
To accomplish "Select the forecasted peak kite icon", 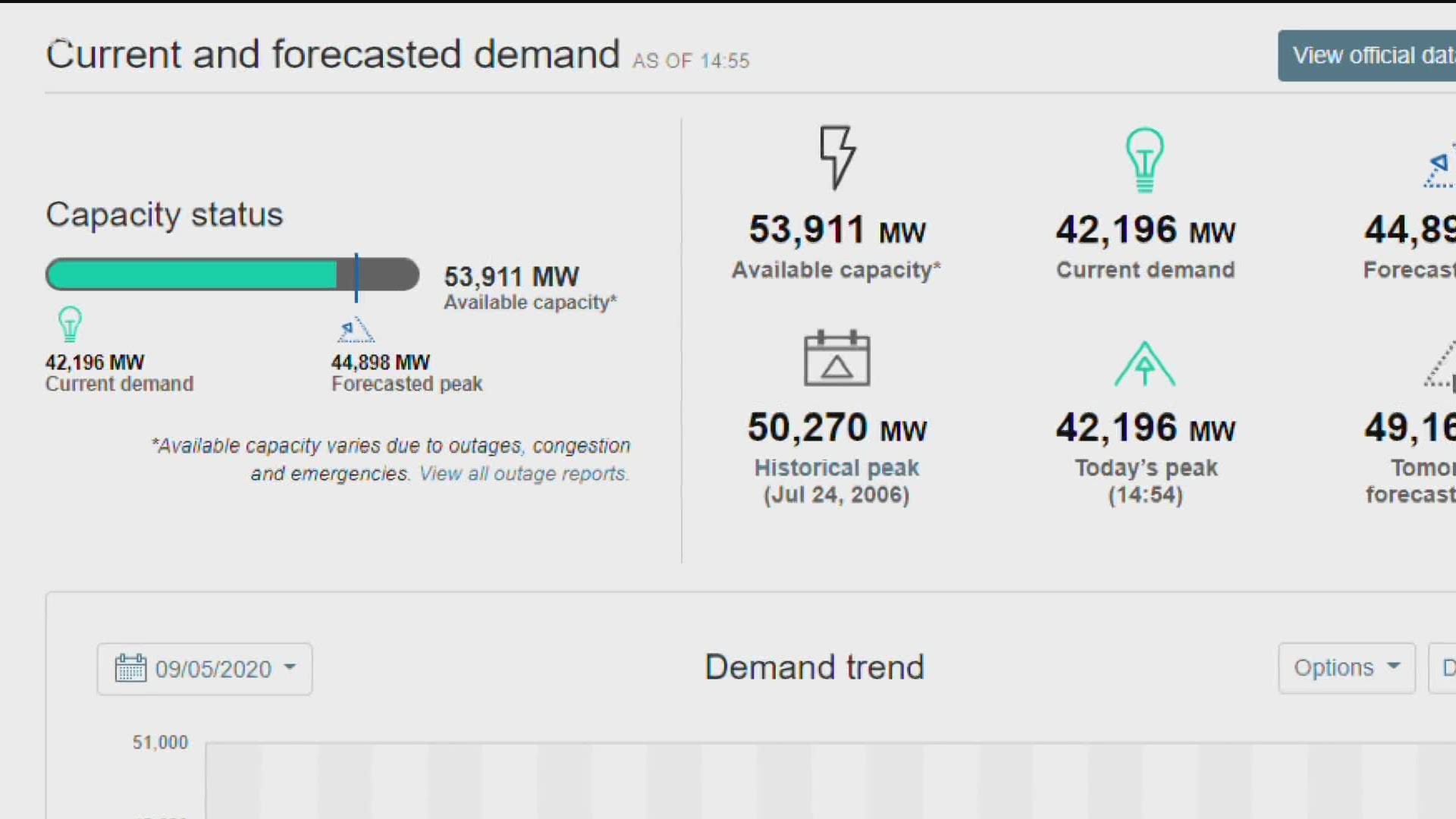I will [x=355, y=329].
